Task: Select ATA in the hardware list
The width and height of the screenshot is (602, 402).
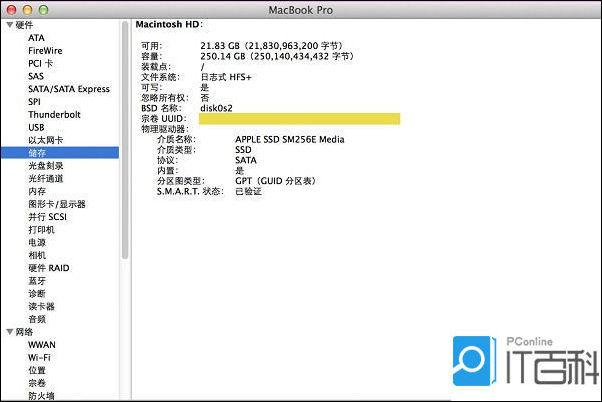Action: pyautogui.click(x=36, y=38)
